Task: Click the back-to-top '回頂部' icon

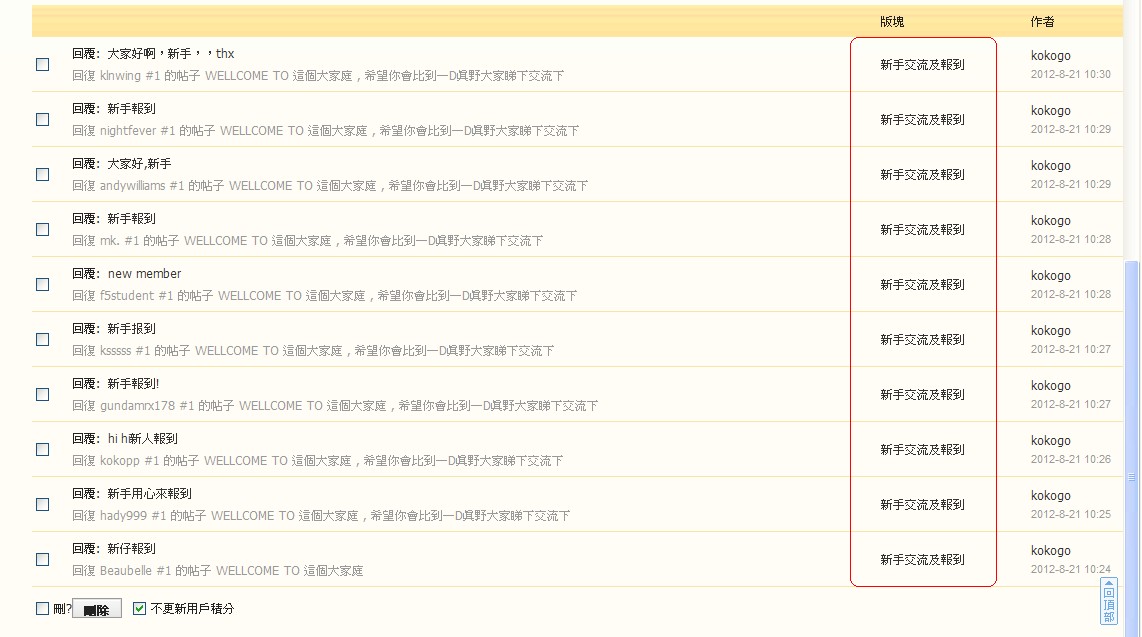Action: pyautogui.click(x=1108, y=601)
